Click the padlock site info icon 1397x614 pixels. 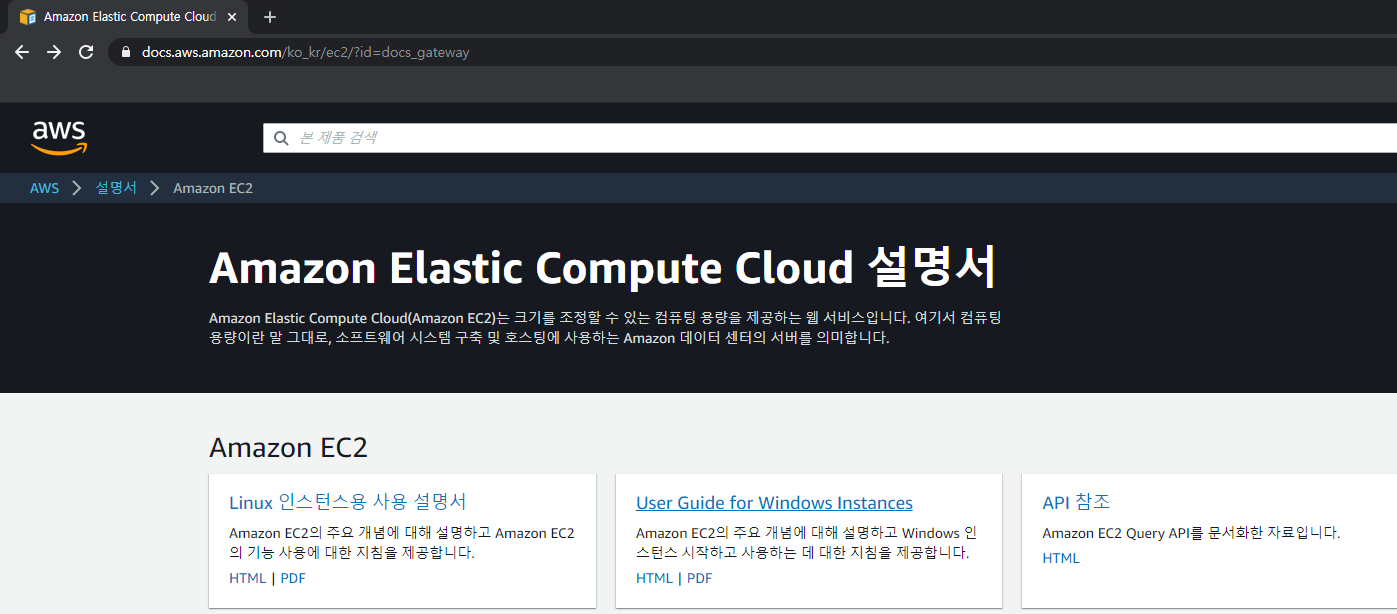coord(126,52)
